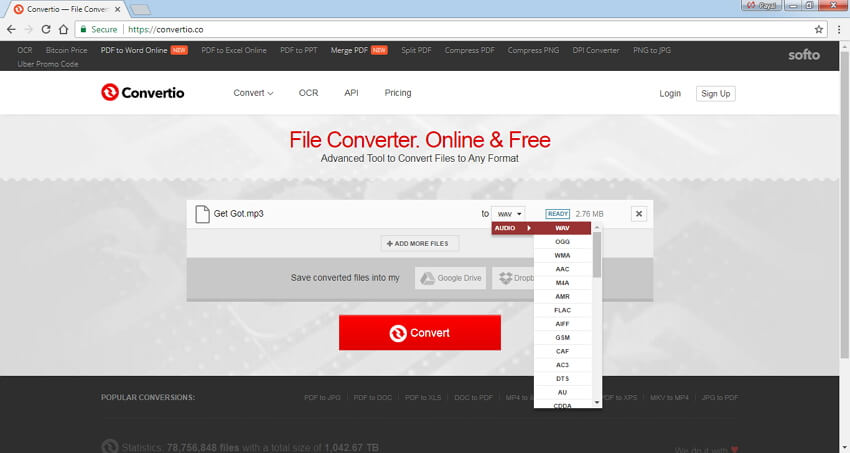Open JPG to PDF popular conversion
The width and height of the screenshot is (850, 453).
tap(720, 398)
